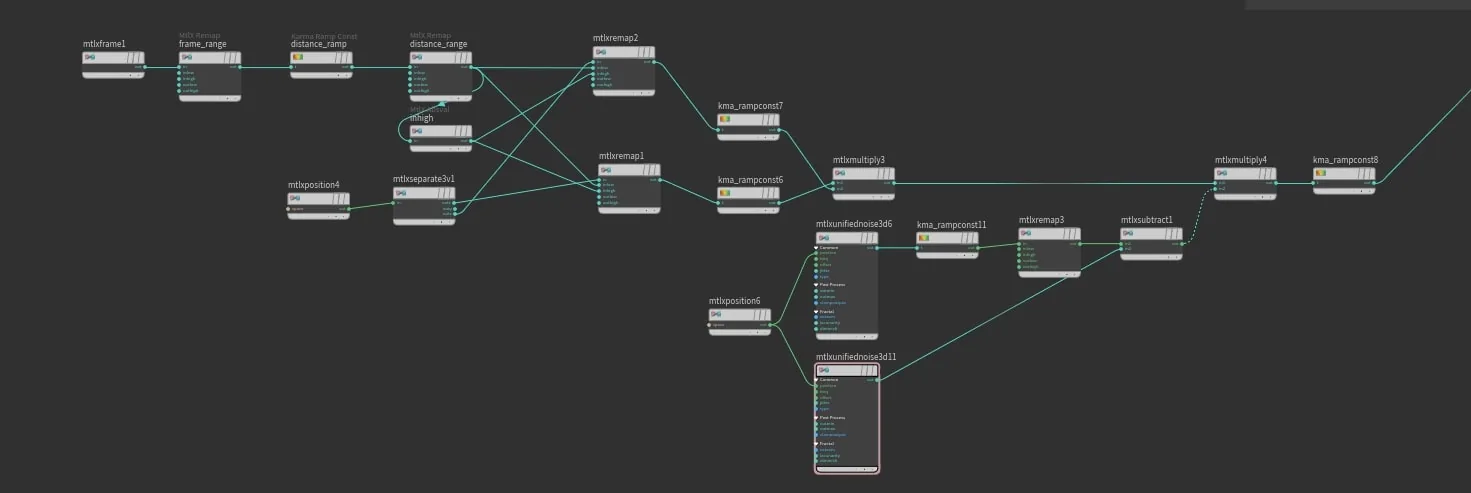Select the distance_range node icon

[417, 58]
